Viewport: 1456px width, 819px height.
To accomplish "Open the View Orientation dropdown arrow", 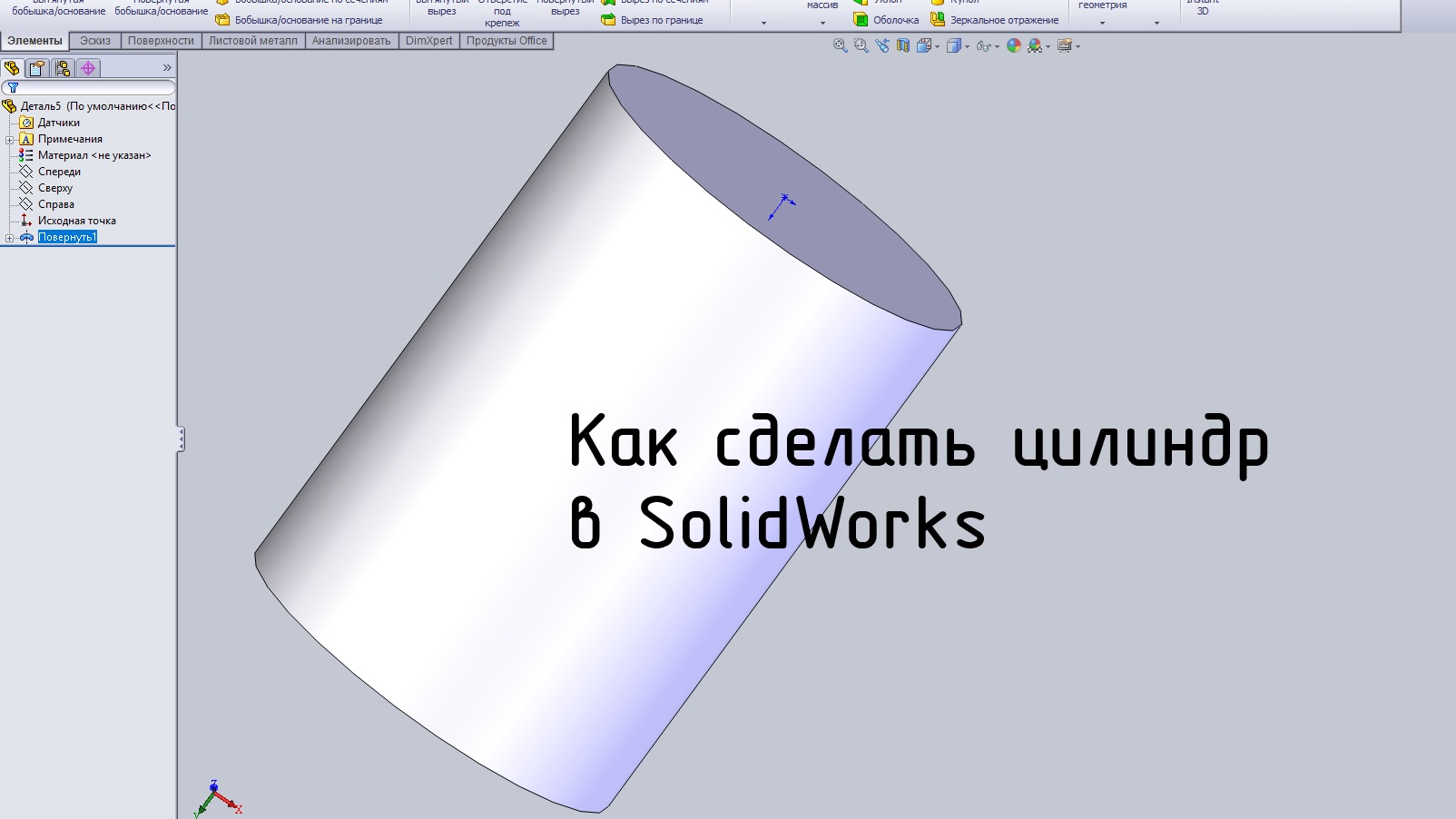I will pyautogui.click(x=938, y=46).
